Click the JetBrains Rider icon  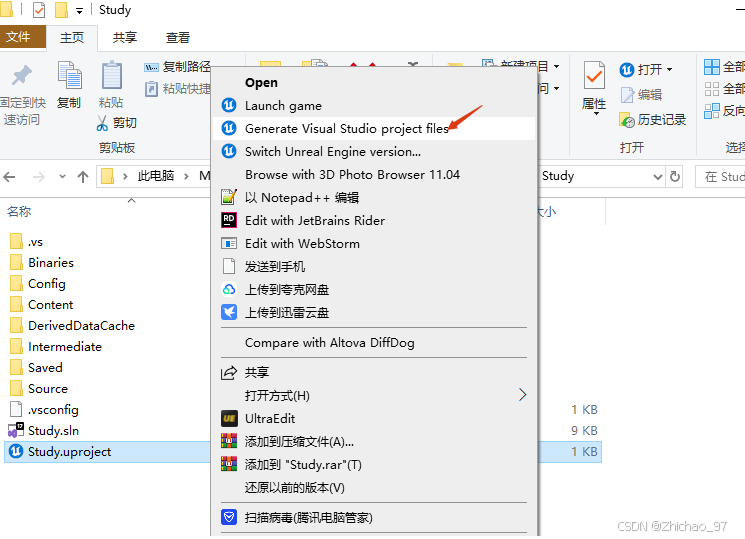click(229, 221)
